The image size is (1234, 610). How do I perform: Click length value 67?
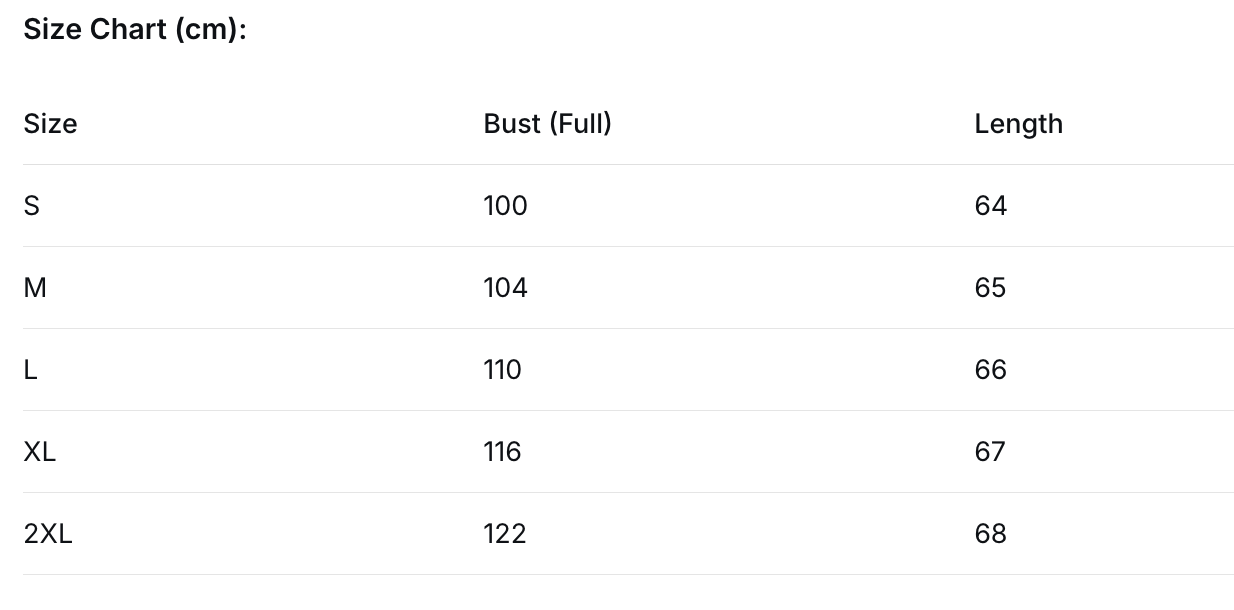[990, 452]
